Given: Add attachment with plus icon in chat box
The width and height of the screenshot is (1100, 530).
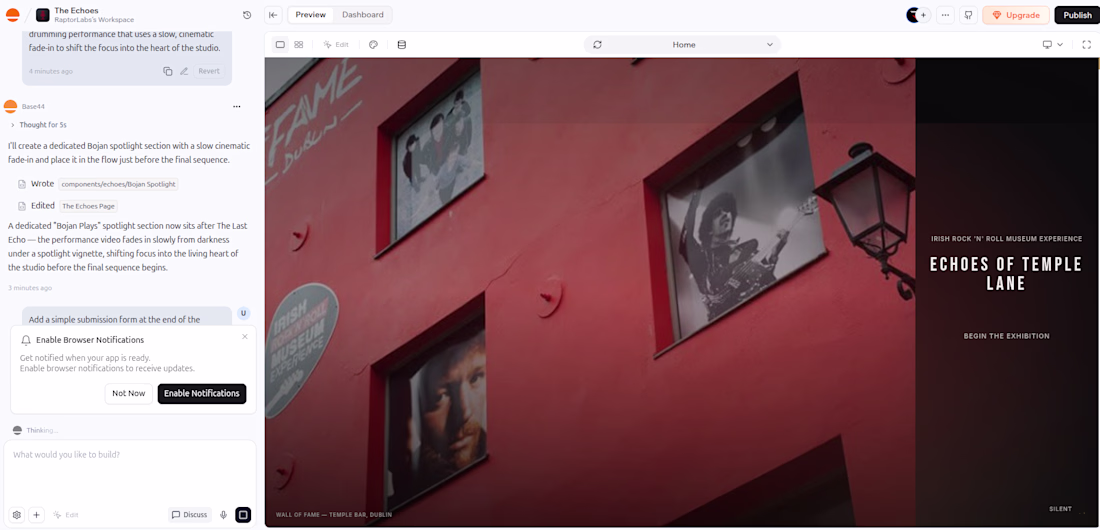Looking at the screenshot, I should coord(36,515).
